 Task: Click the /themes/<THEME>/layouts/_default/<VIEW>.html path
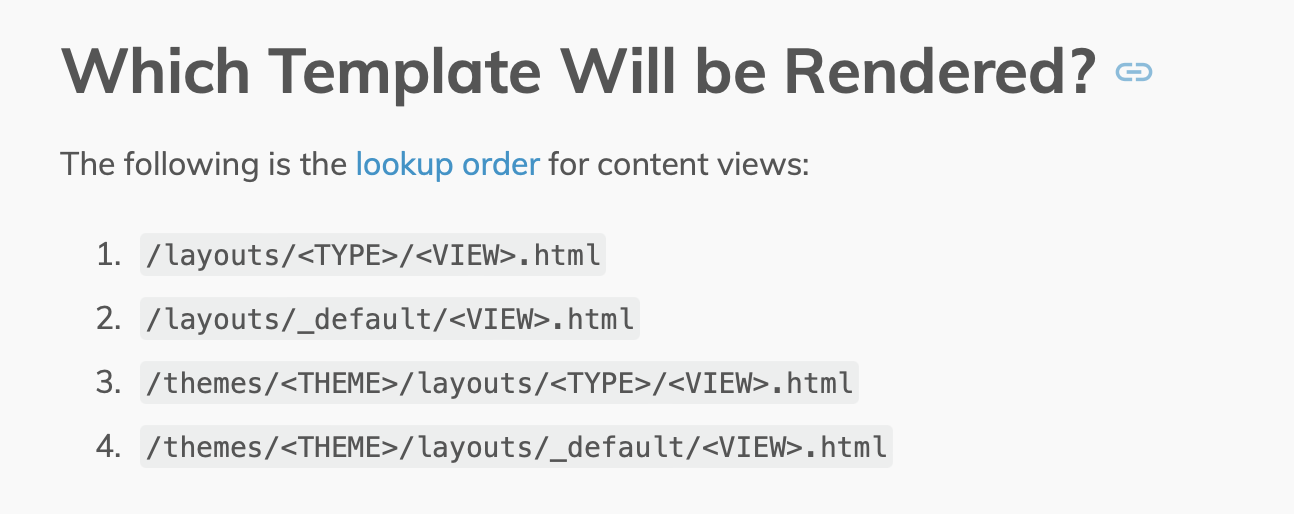click(516, 447)
